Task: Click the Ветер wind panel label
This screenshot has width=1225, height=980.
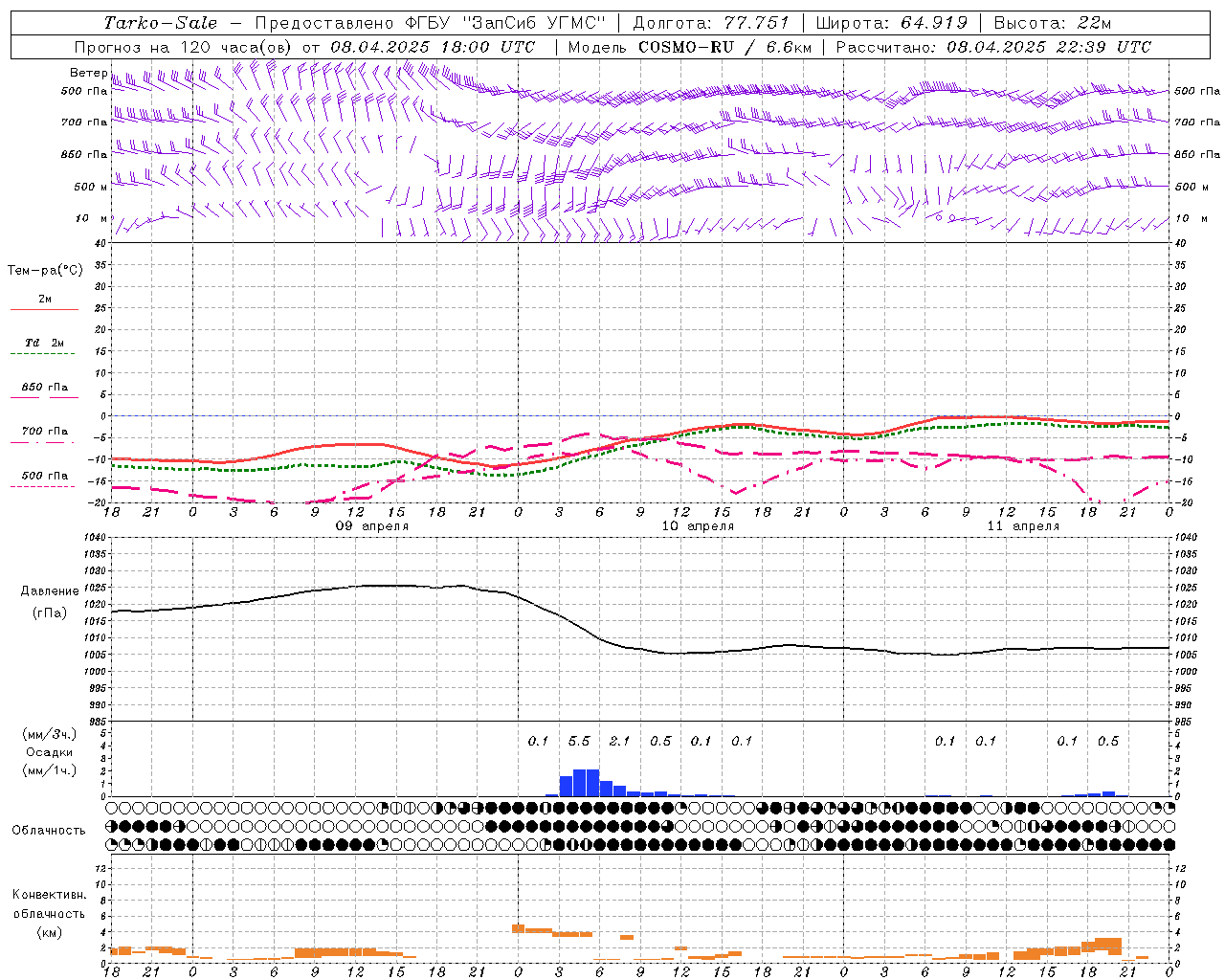Action: [88, 73]
